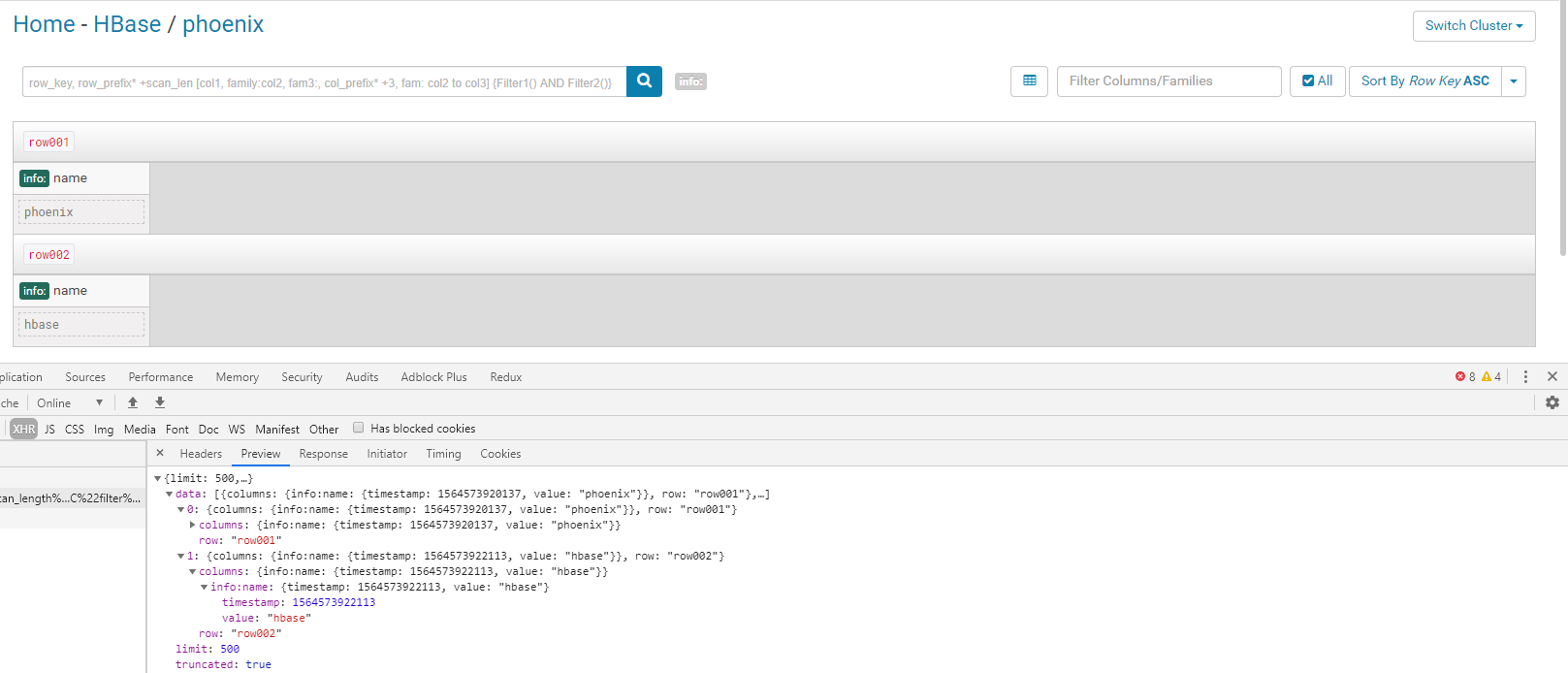Image resolution: width=1568 pixels, height=673 pixels.
Task: Open the Online throttling dropdown
Action: tap(70, 402)
